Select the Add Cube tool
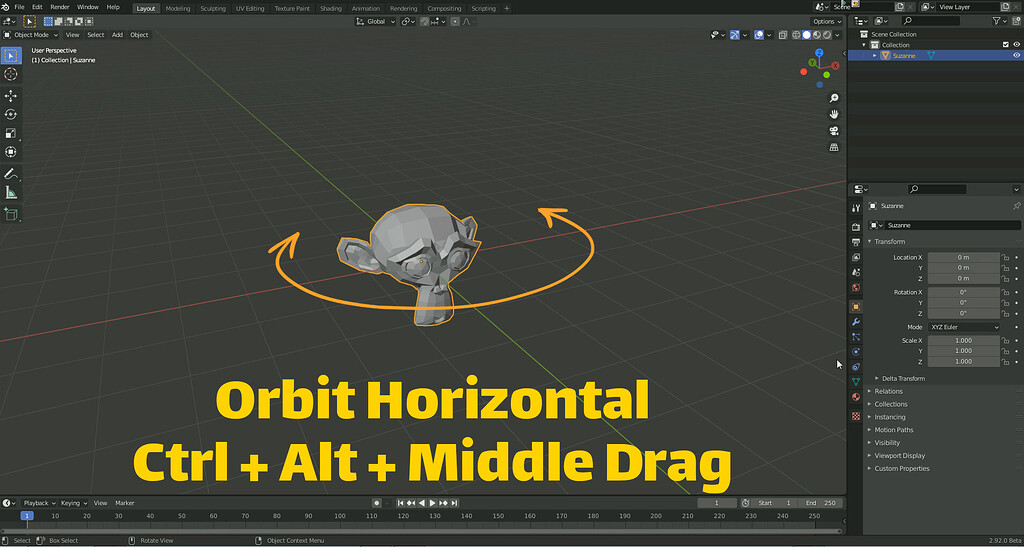Image resolution: width=1024 pixels, height=547 pixels. [x=10, y=213]
